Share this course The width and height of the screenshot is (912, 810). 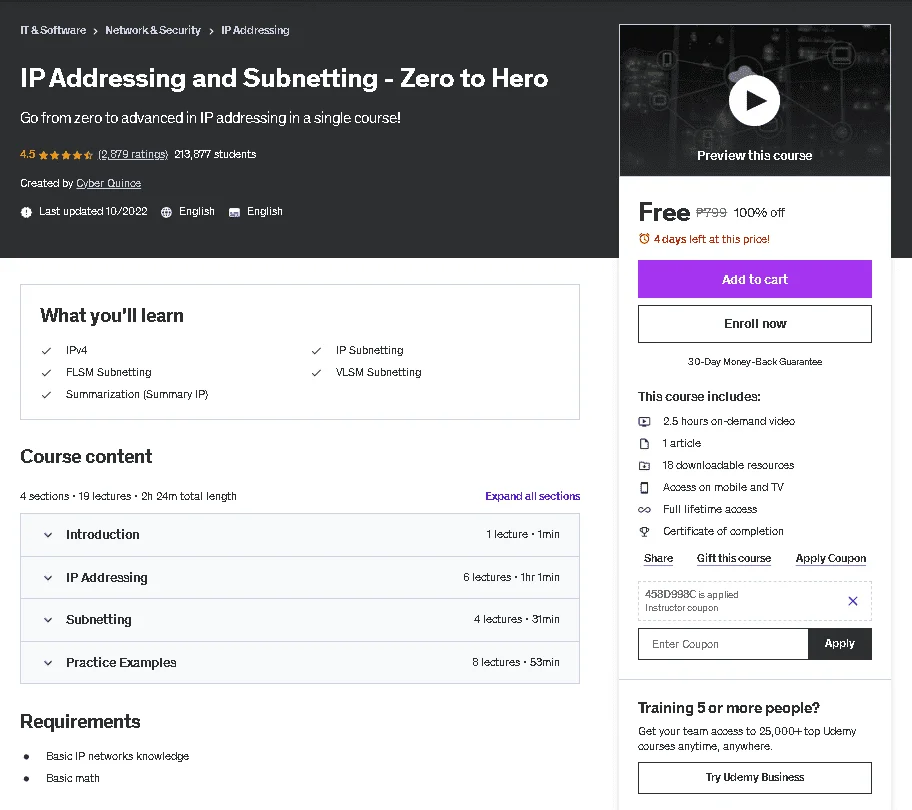point(658,558)
